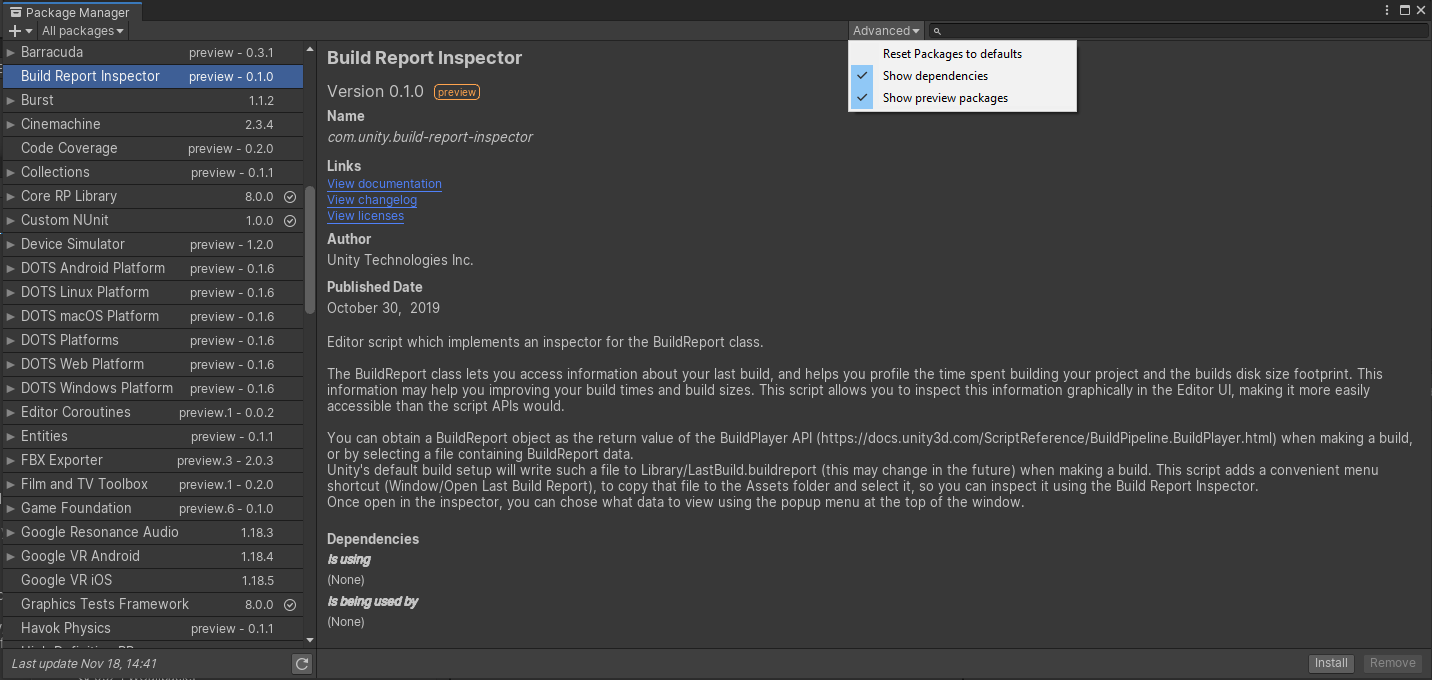Click the package list vertical scrollbar

point(310,250)
